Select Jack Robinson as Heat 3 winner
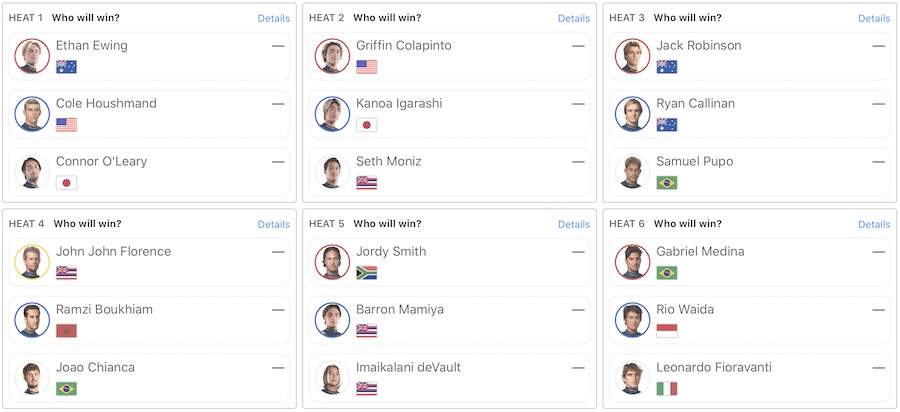 point(750,56)
